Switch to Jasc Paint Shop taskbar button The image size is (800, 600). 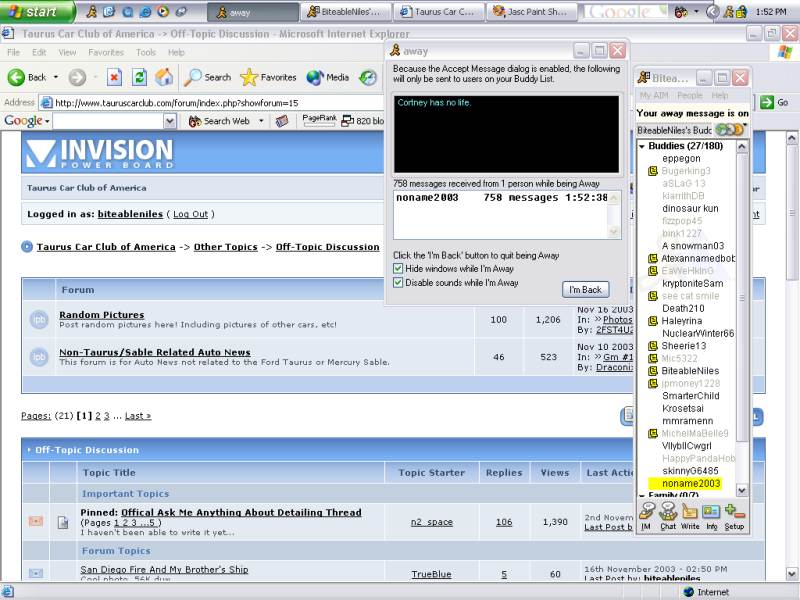[x=534, y=11]
